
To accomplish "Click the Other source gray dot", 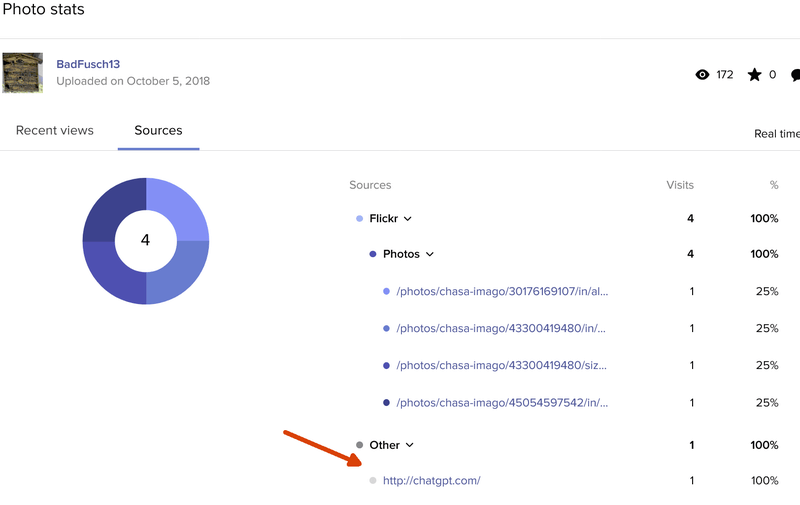I will coord(359,445).
